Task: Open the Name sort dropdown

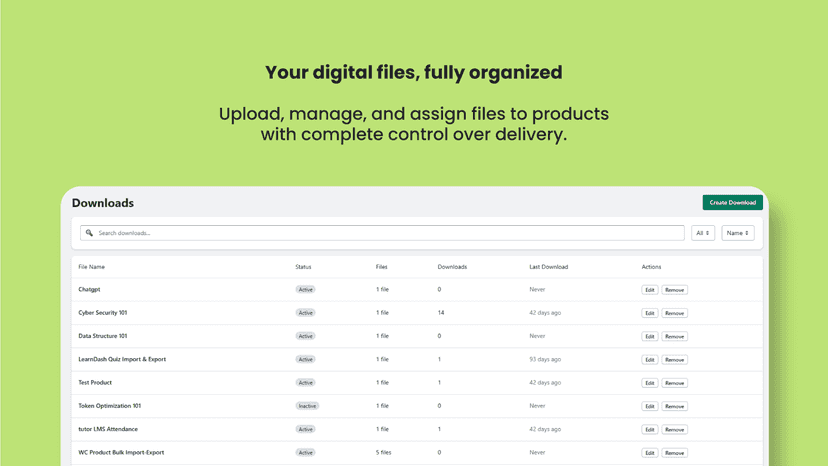Action: tap(738, 233)
